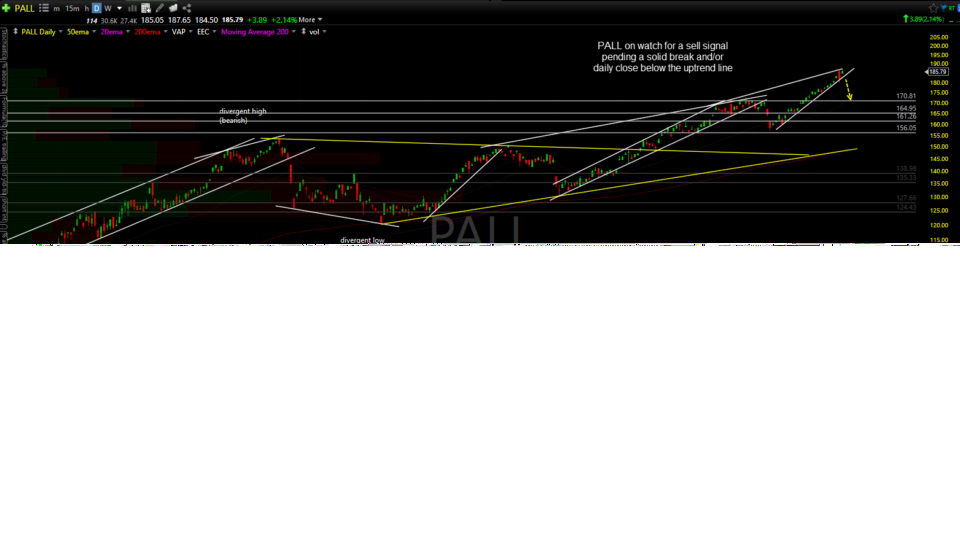This screenshot has height=553, width=960.
Task: Open the 20ema indicator dropdown
Action: (127, 32)
